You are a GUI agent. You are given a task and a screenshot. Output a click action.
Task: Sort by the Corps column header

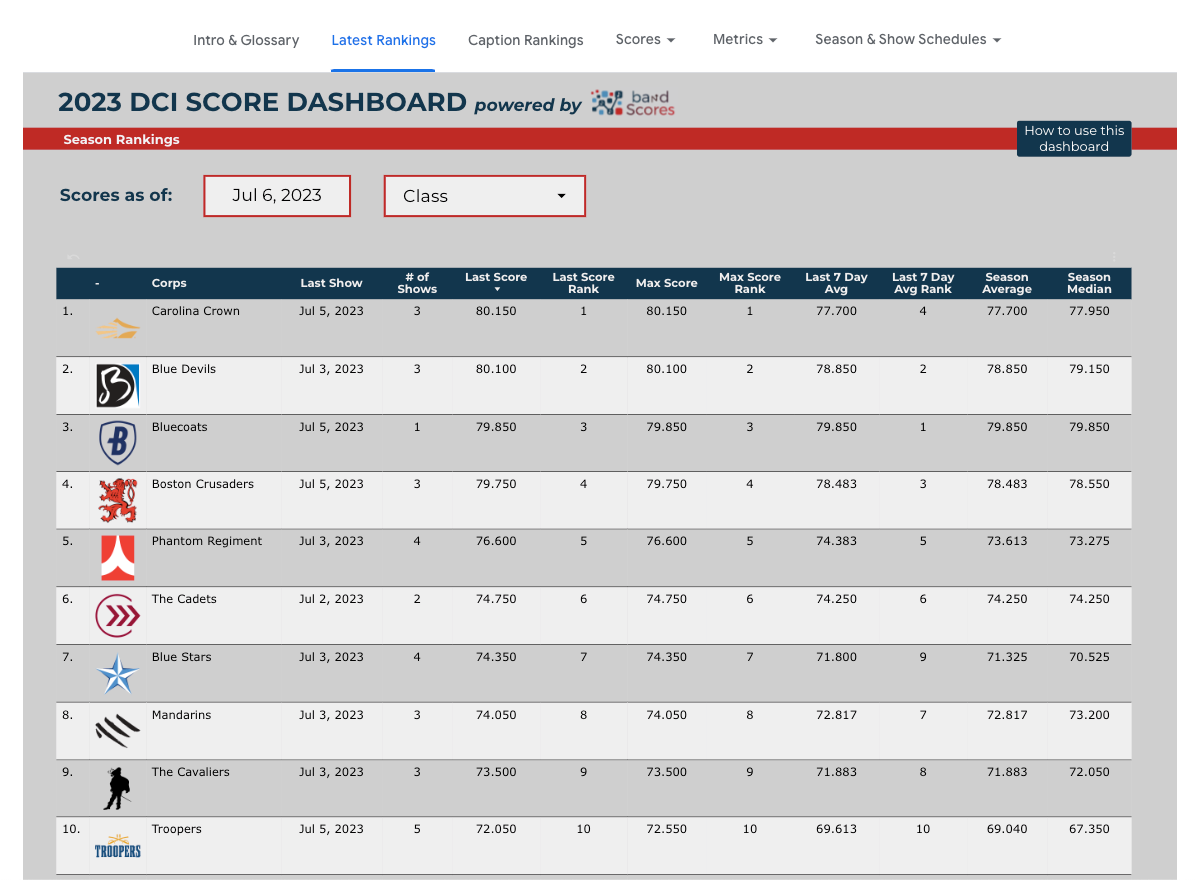169,283
